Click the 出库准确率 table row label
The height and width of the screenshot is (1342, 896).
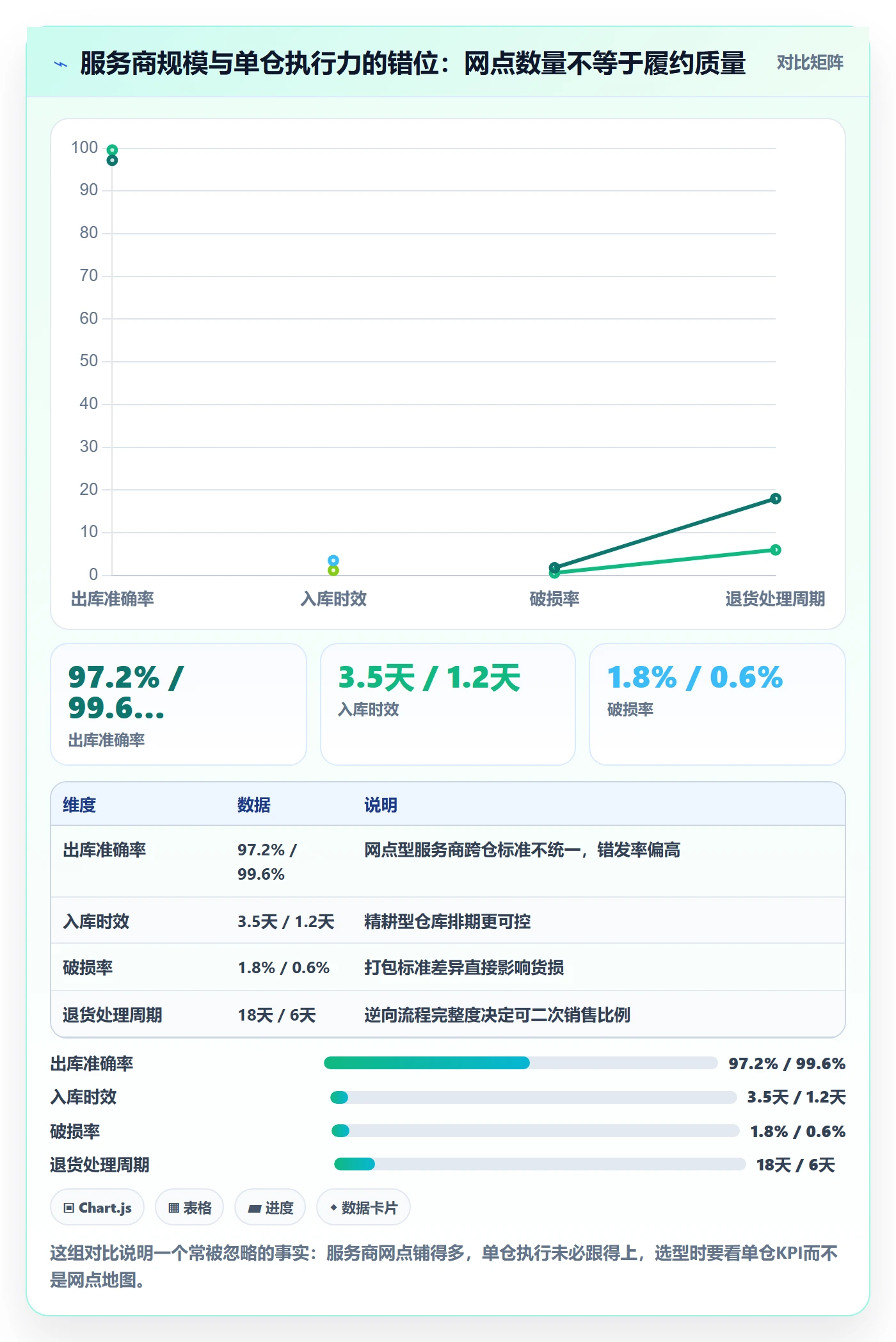[104, 850]
